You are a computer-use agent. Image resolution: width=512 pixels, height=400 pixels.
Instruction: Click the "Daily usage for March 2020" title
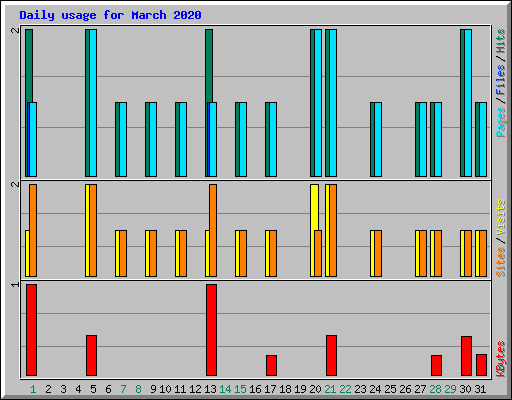pos(110,15)
